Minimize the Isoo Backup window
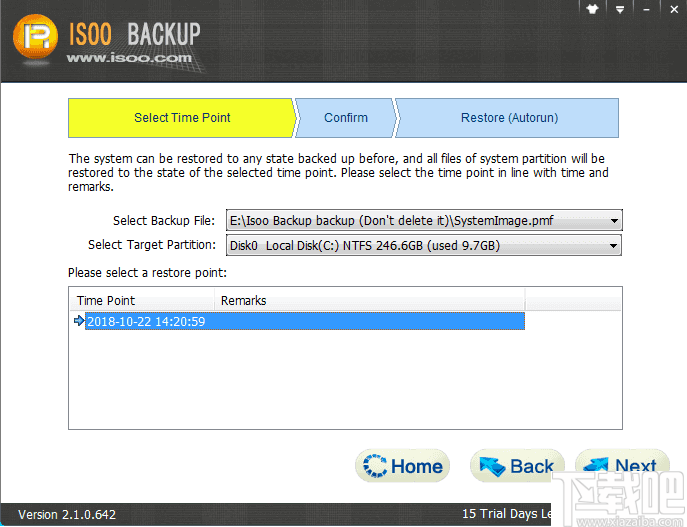Screen dimensions: 687x527 (x=646, y=9)
